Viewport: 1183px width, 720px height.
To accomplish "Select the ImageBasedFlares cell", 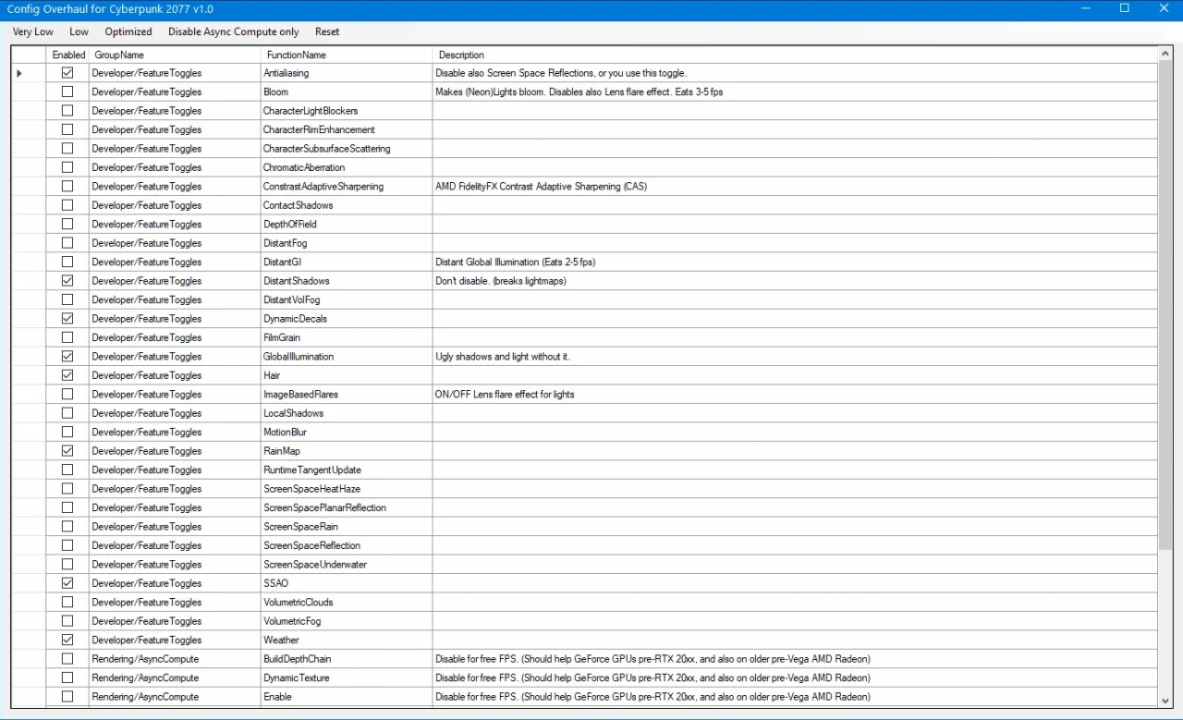I will click(346, 394).
